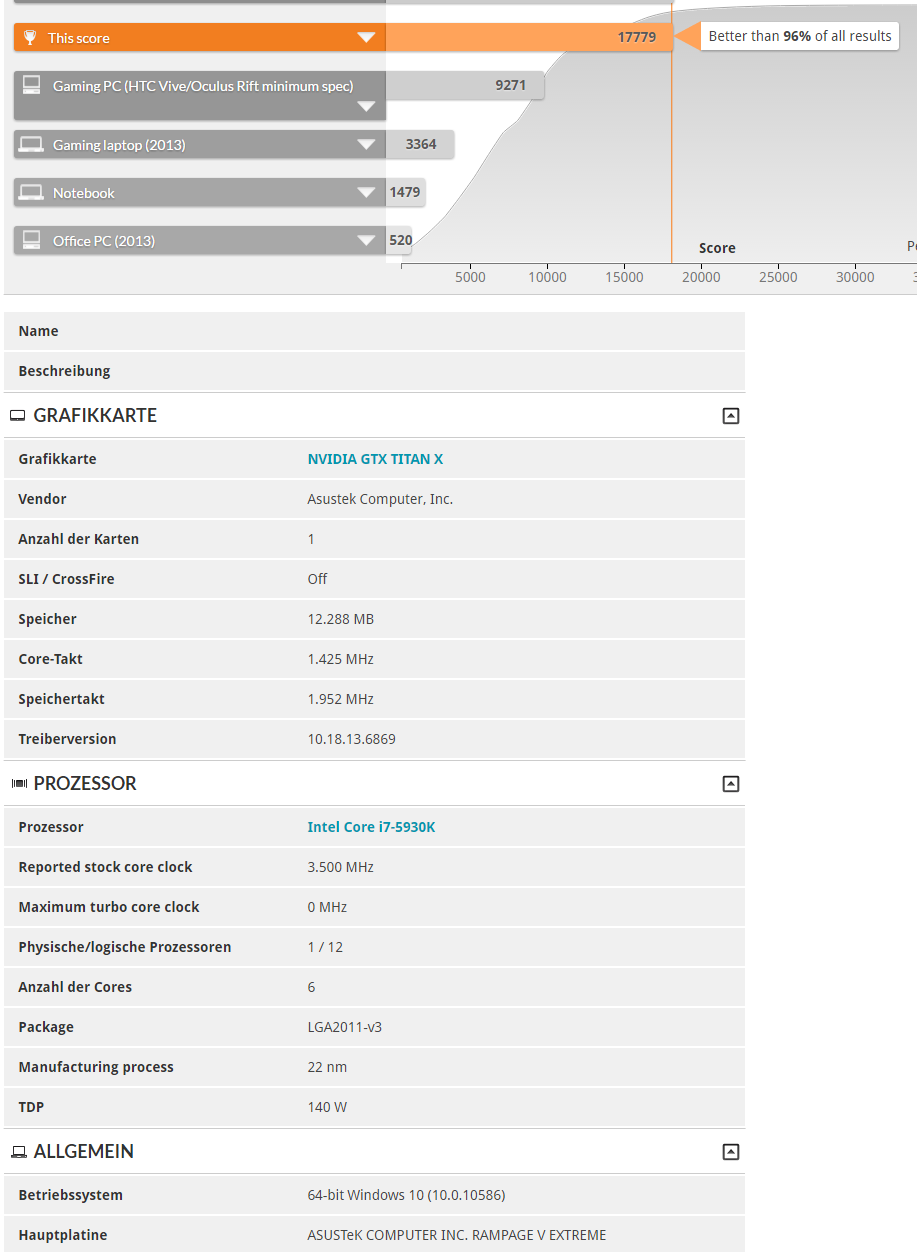
Task: Click the Package value LGA2011-v3
Action: pos(344,1027)
